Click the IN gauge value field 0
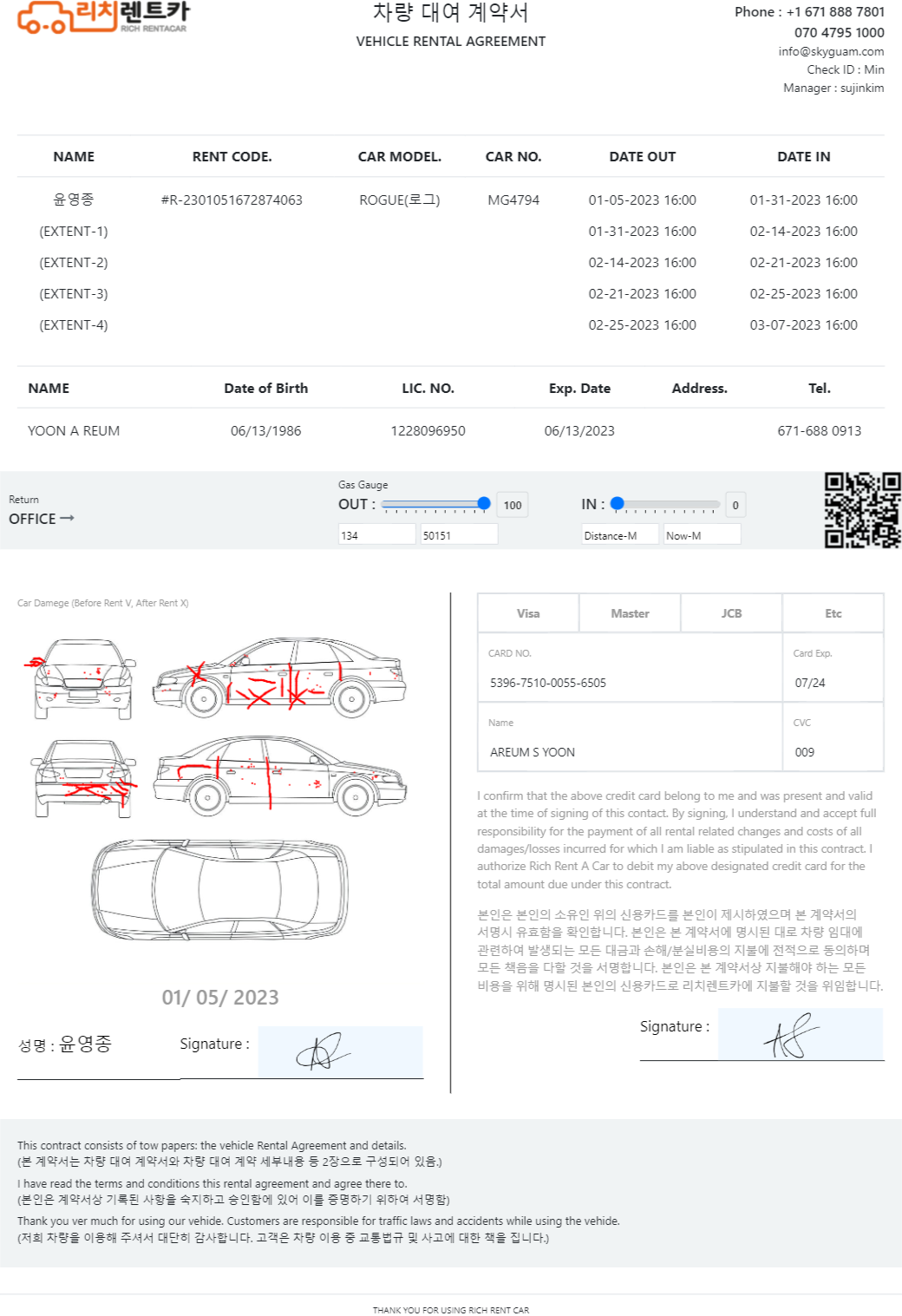The height and width of the screenshot is (1316, 902). point(735,505)
